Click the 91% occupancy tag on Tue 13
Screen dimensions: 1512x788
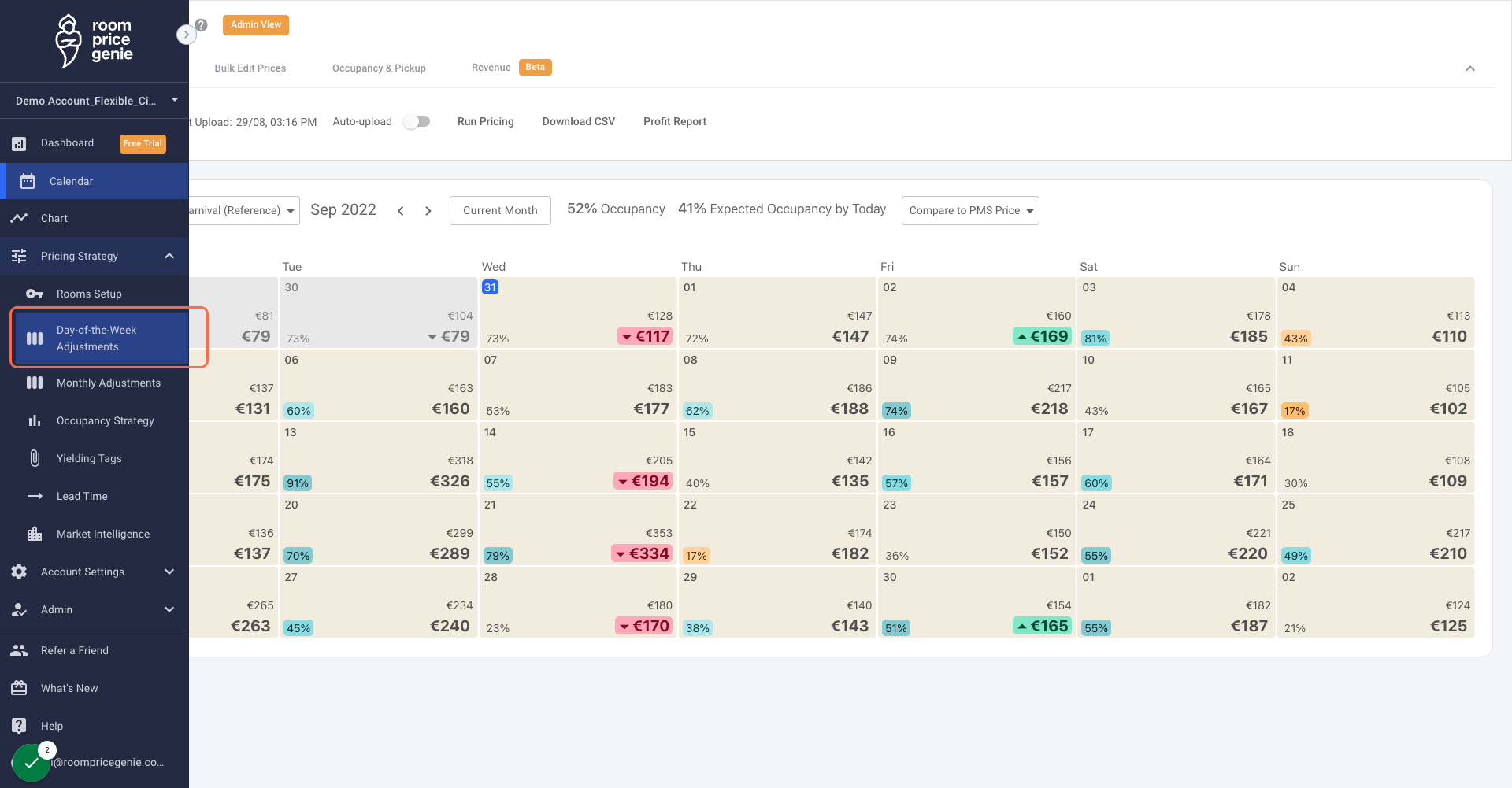(298, 483)
